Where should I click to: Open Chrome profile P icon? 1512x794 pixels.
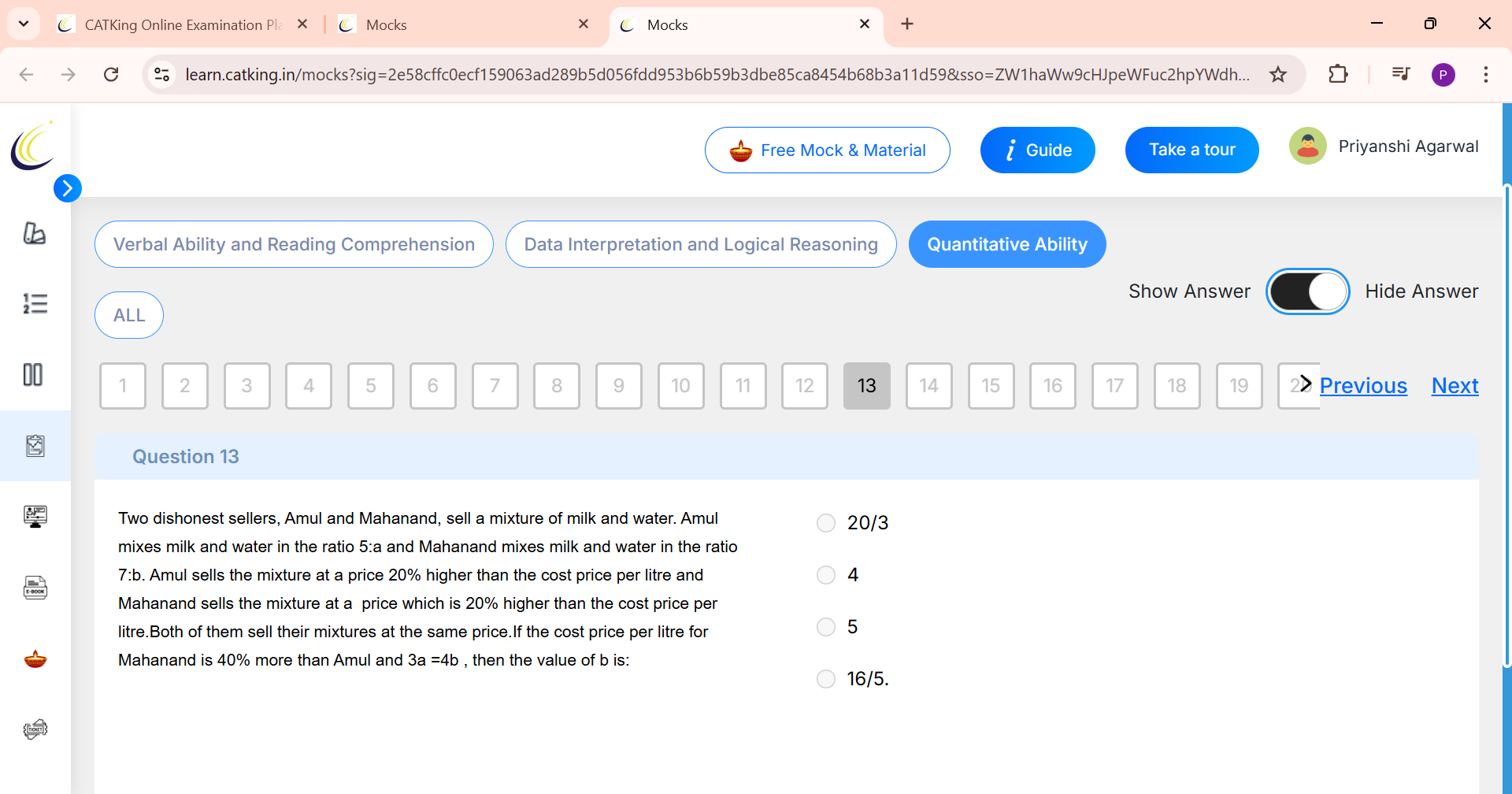(1443, 75)
